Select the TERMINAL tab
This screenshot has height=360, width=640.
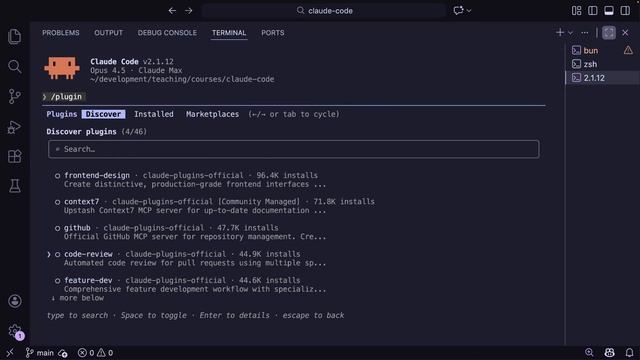pyautogui.click(x=229, y=33)
